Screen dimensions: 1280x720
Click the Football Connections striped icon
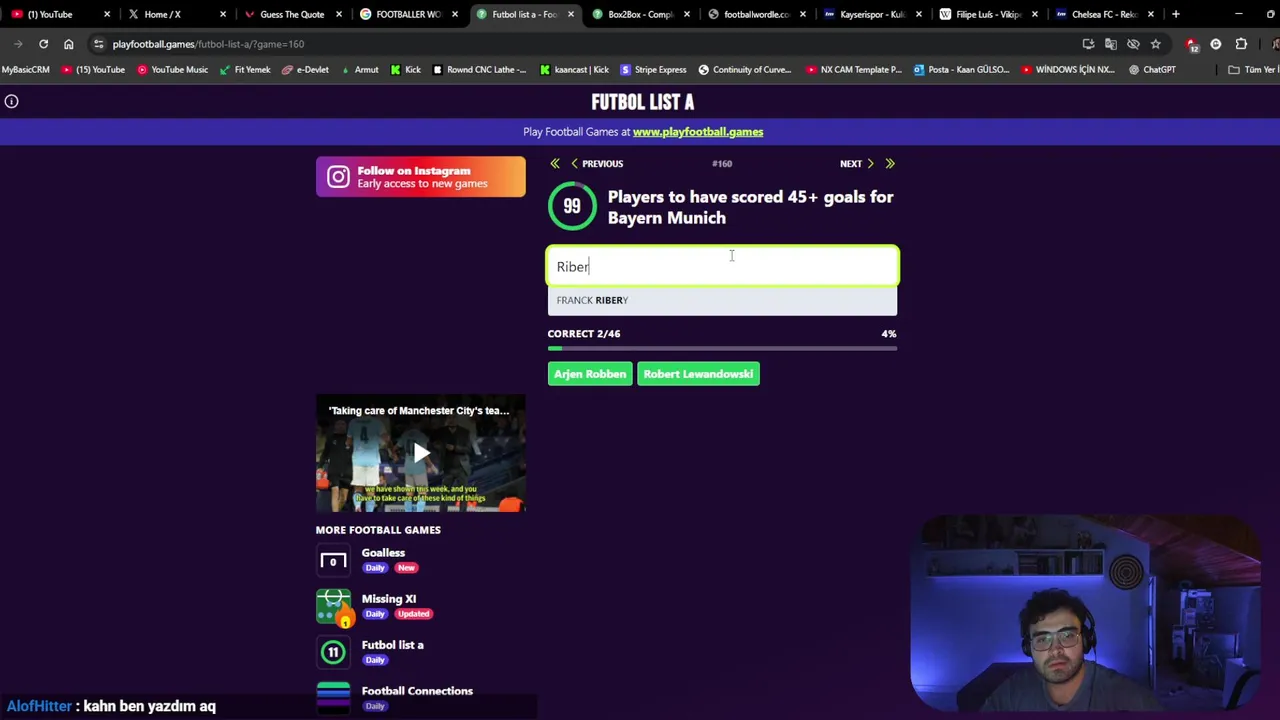click(x=333, y=696)
